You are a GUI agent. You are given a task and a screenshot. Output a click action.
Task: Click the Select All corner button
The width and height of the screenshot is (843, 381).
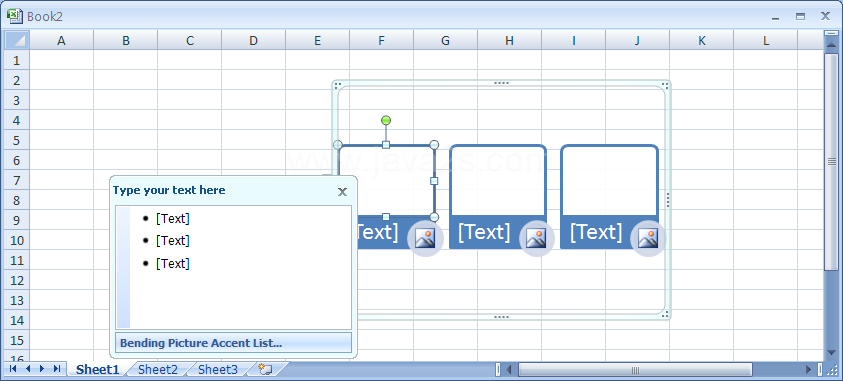(x=16, y=40)
